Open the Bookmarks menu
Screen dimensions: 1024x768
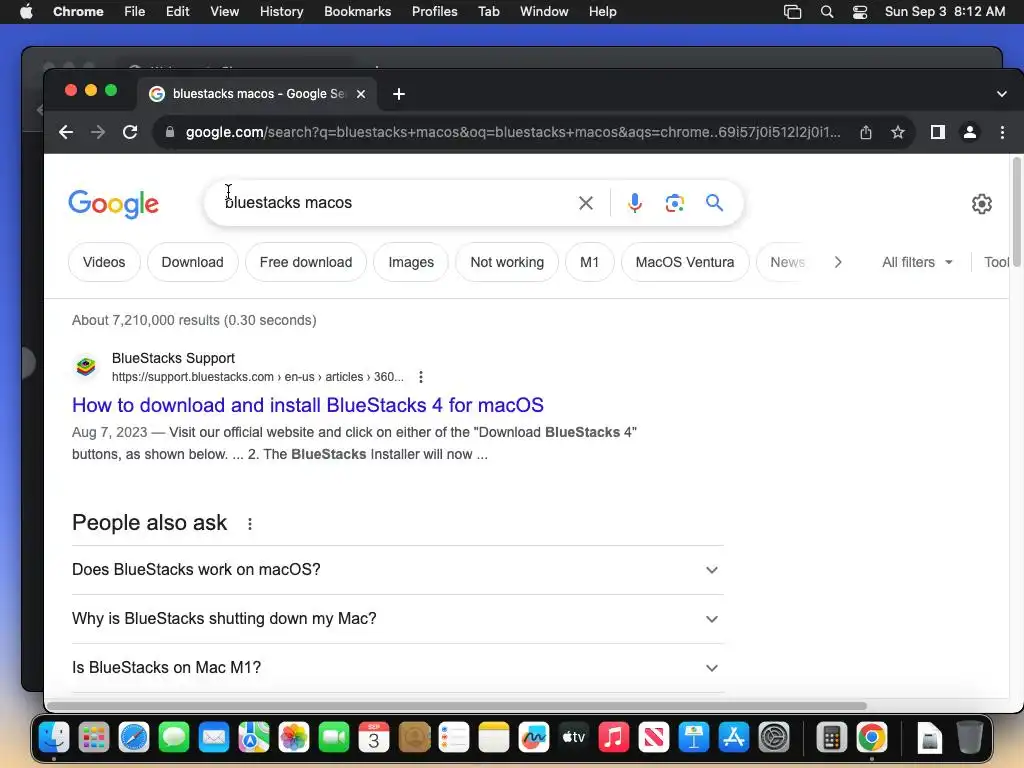[x=357, y=12]
